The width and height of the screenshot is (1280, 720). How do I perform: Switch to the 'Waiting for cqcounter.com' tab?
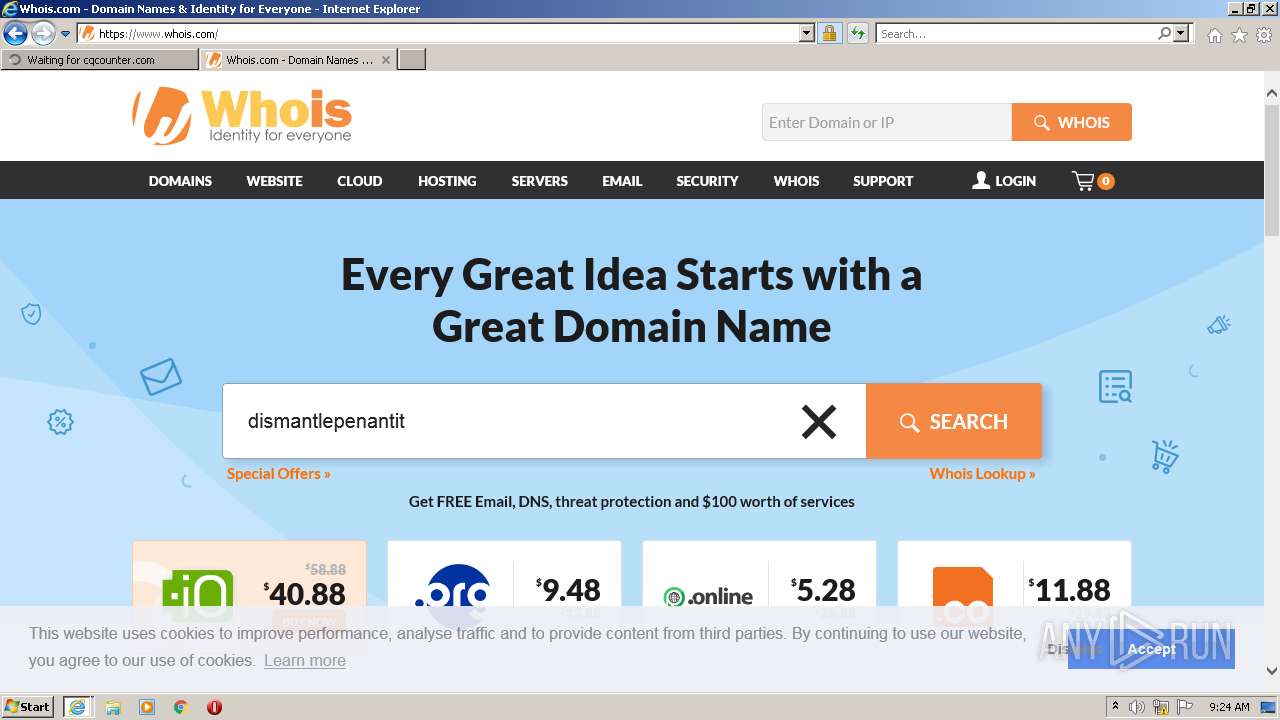(x=100, y=60)
